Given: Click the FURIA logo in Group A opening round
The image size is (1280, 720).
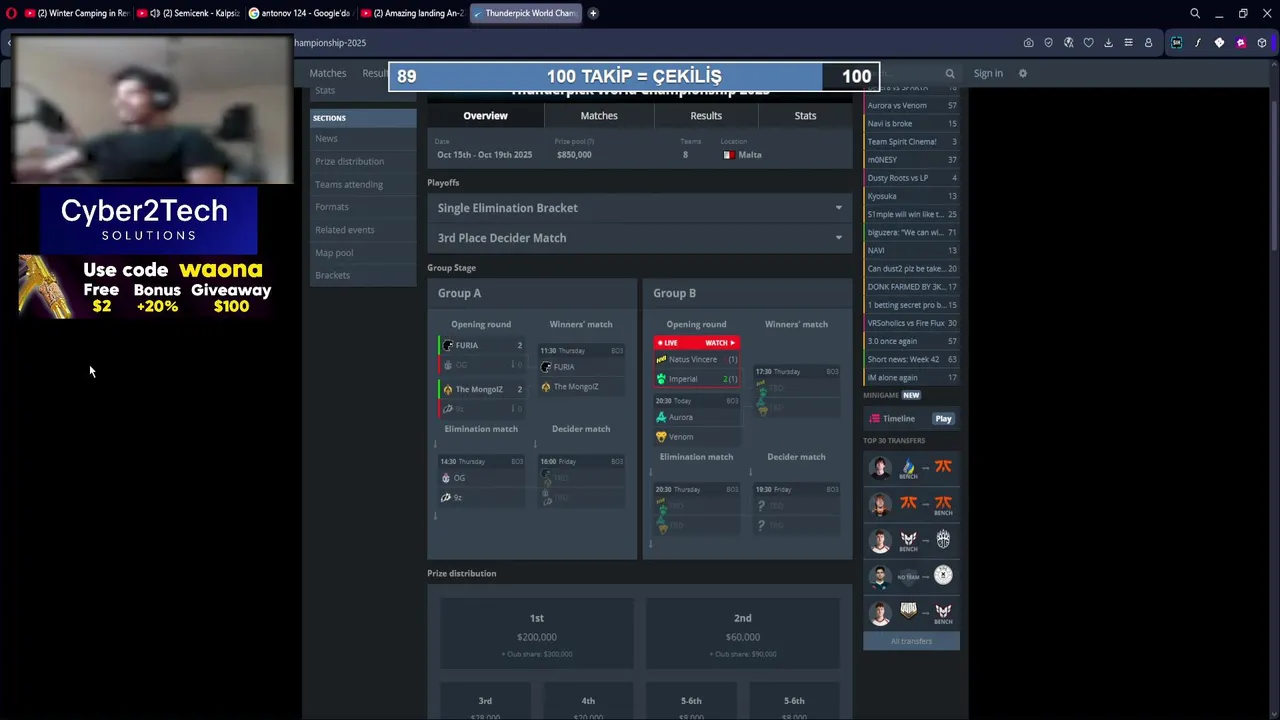Looking at the screenshot, I should pos(448,345).
